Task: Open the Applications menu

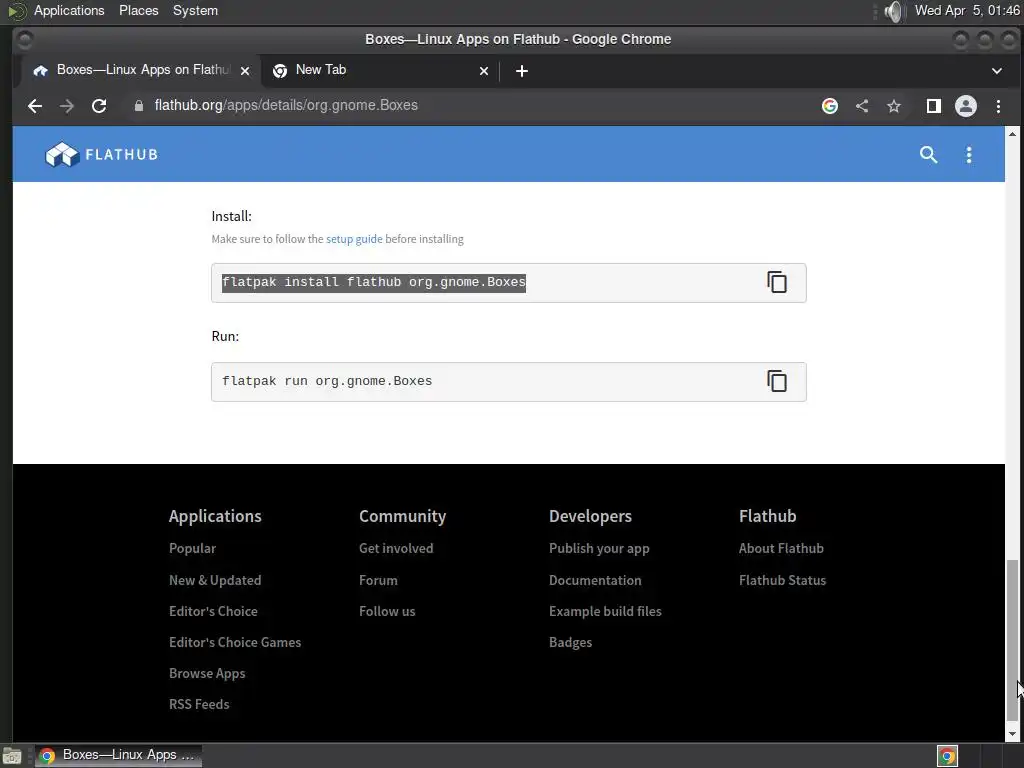Action: click(69, 10)
